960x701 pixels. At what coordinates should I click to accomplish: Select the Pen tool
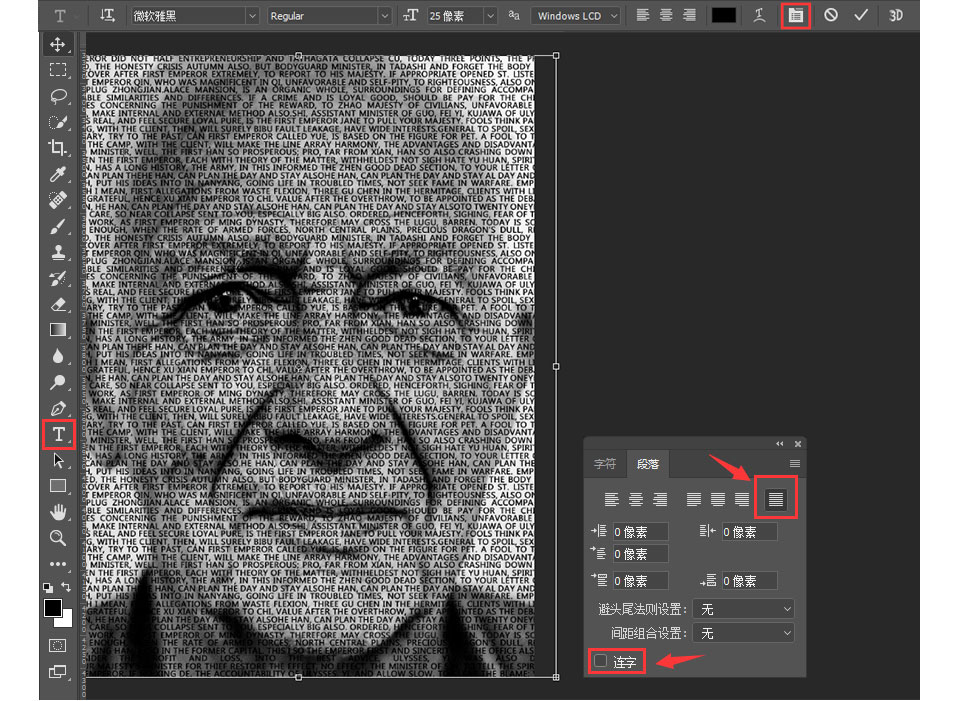58,408
